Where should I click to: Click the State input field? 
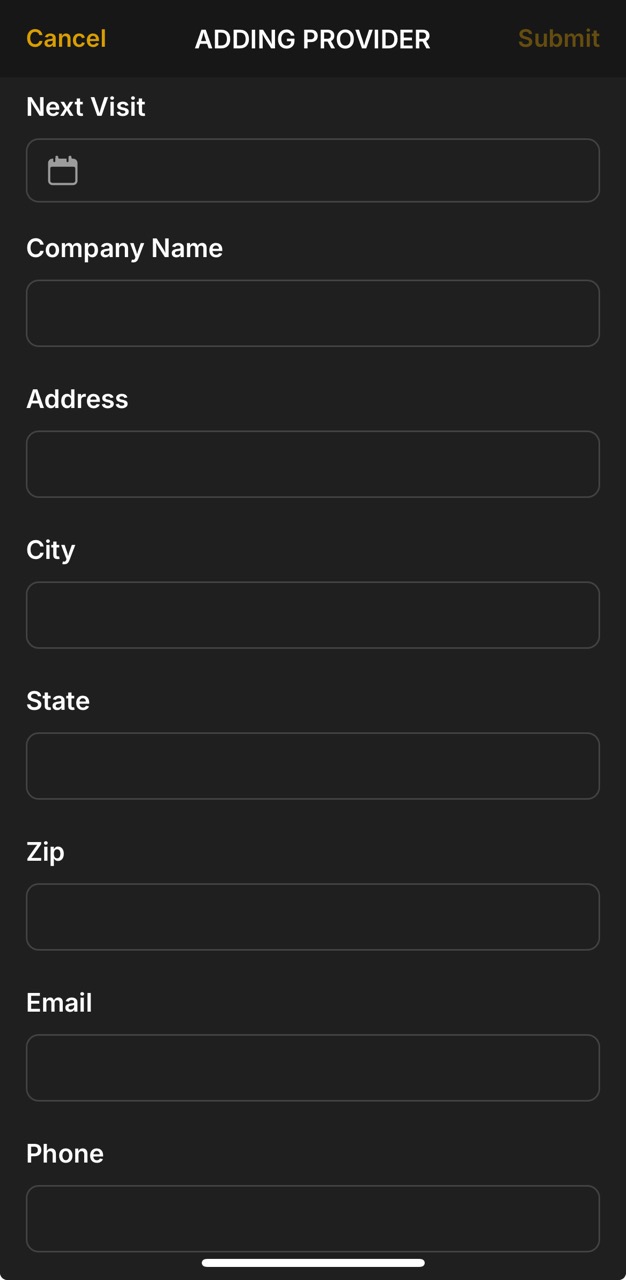[313, 766]
